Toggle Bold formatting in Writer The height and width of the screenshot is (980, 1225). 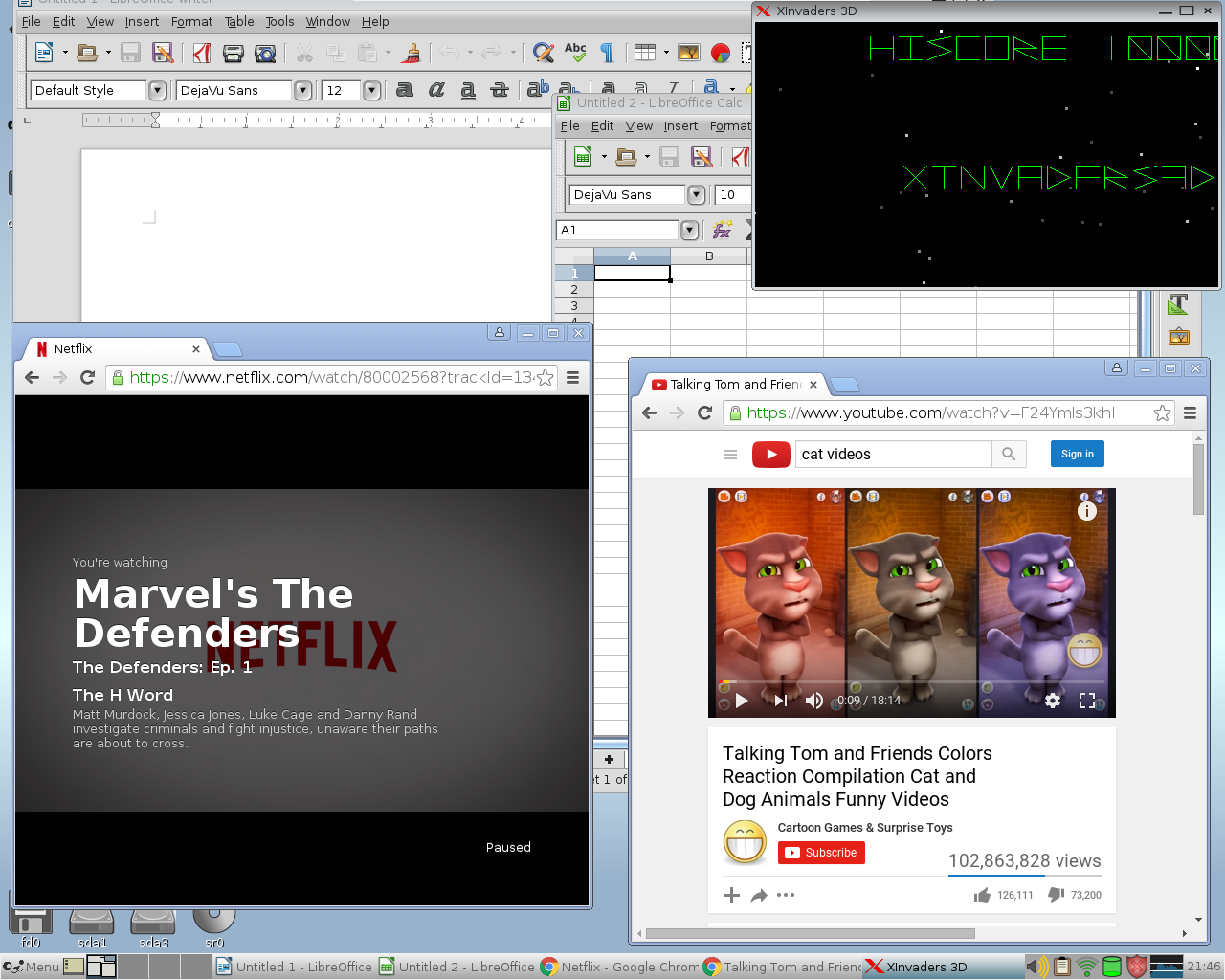point(405,90)
